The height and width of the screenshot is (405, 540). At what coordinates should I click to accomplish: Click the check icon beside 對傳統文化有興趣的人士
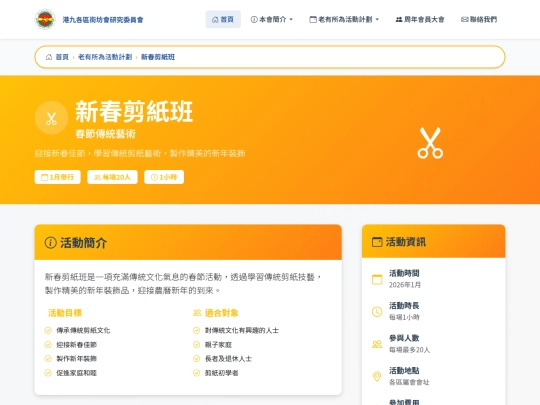click(196, 331)
